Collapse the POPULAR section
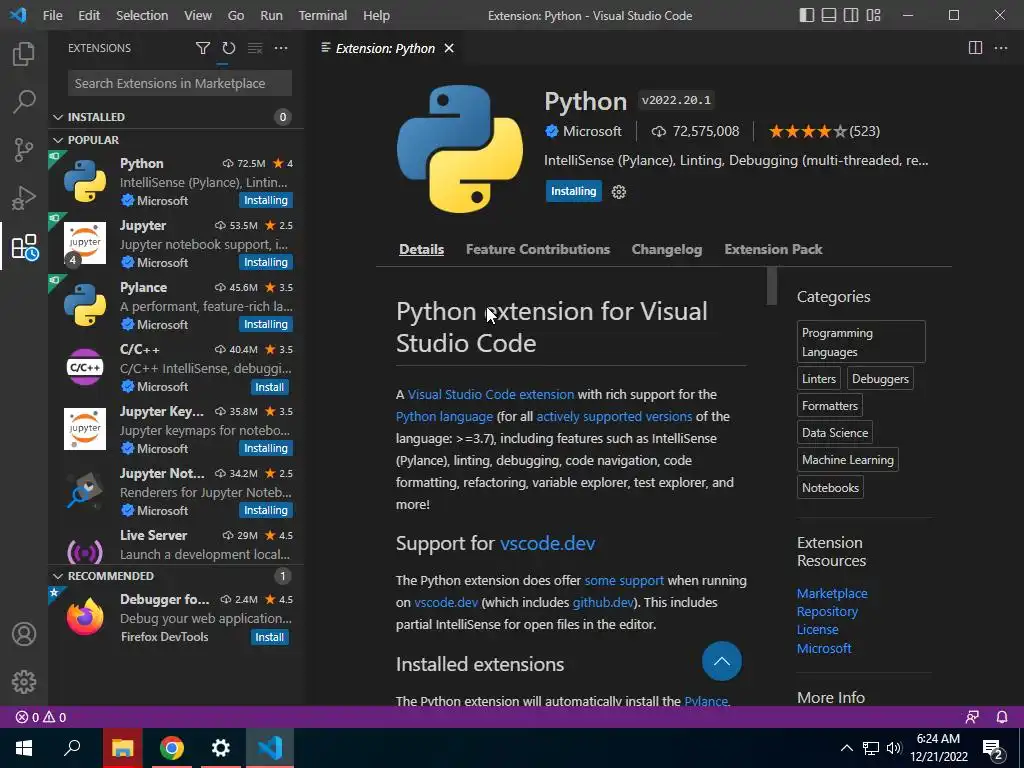This screenshot has height=768, width=1024. pyautogui.click(x=175, y=140)
